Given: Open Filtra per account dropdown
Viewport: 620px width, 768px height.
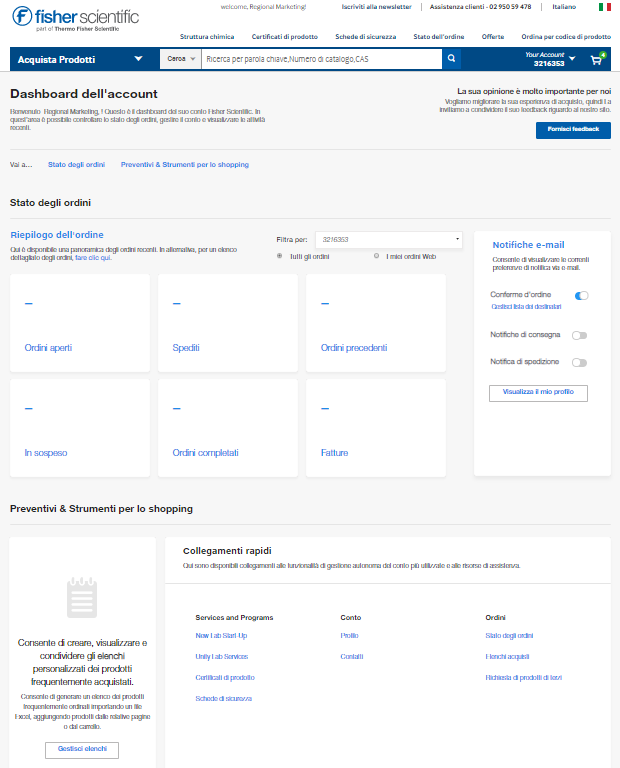Looking at the screenshot, I should [388, 239].
